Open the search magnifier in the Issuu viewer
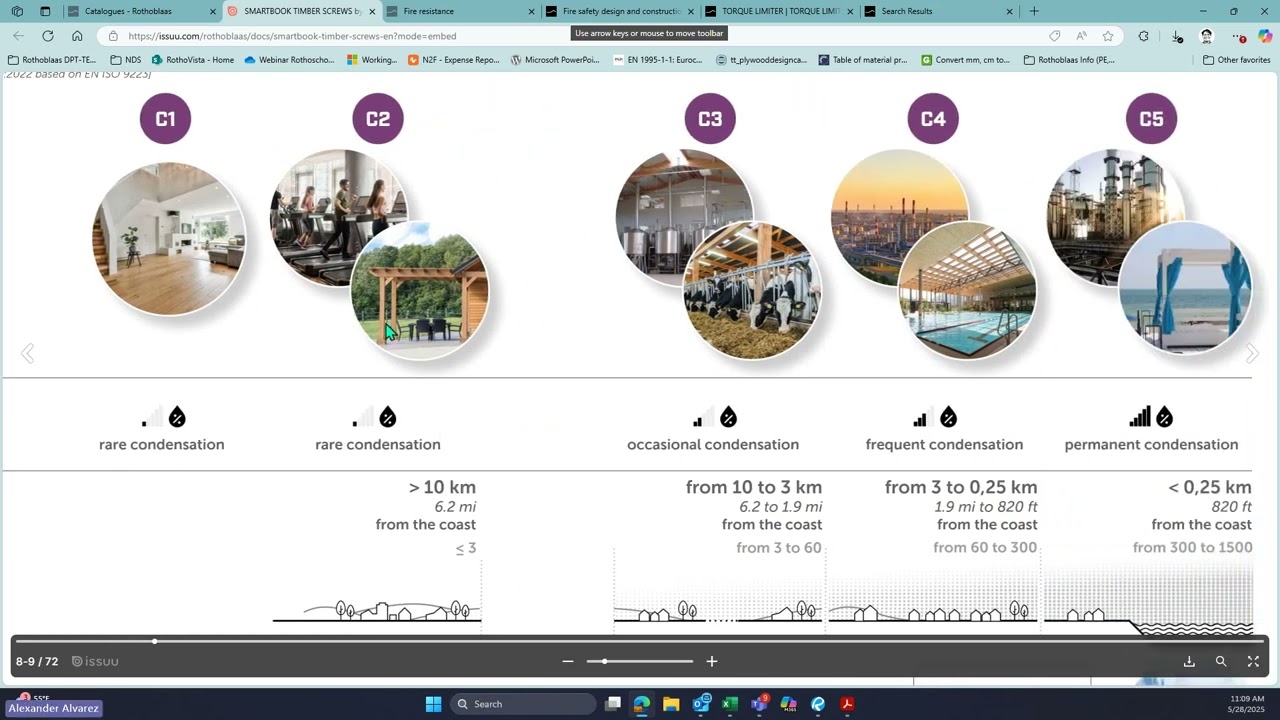 tap(1221, 661)
